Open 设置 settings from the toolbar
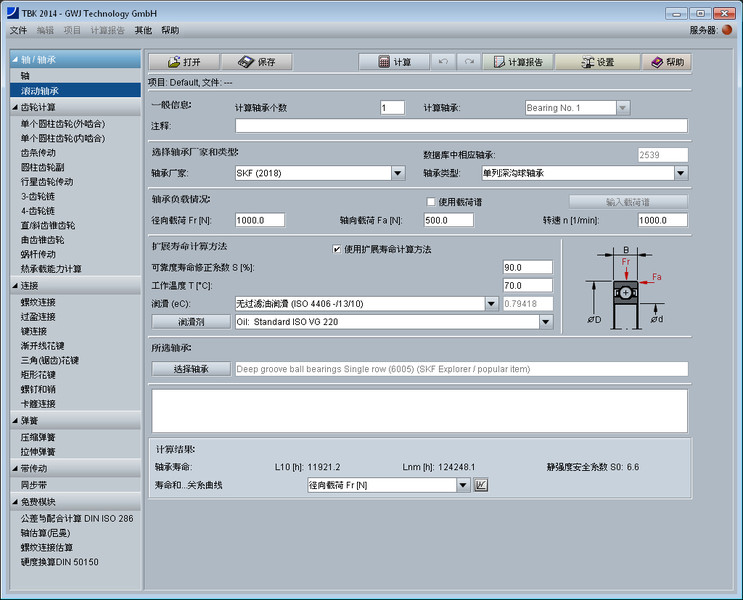 point(597,62)
